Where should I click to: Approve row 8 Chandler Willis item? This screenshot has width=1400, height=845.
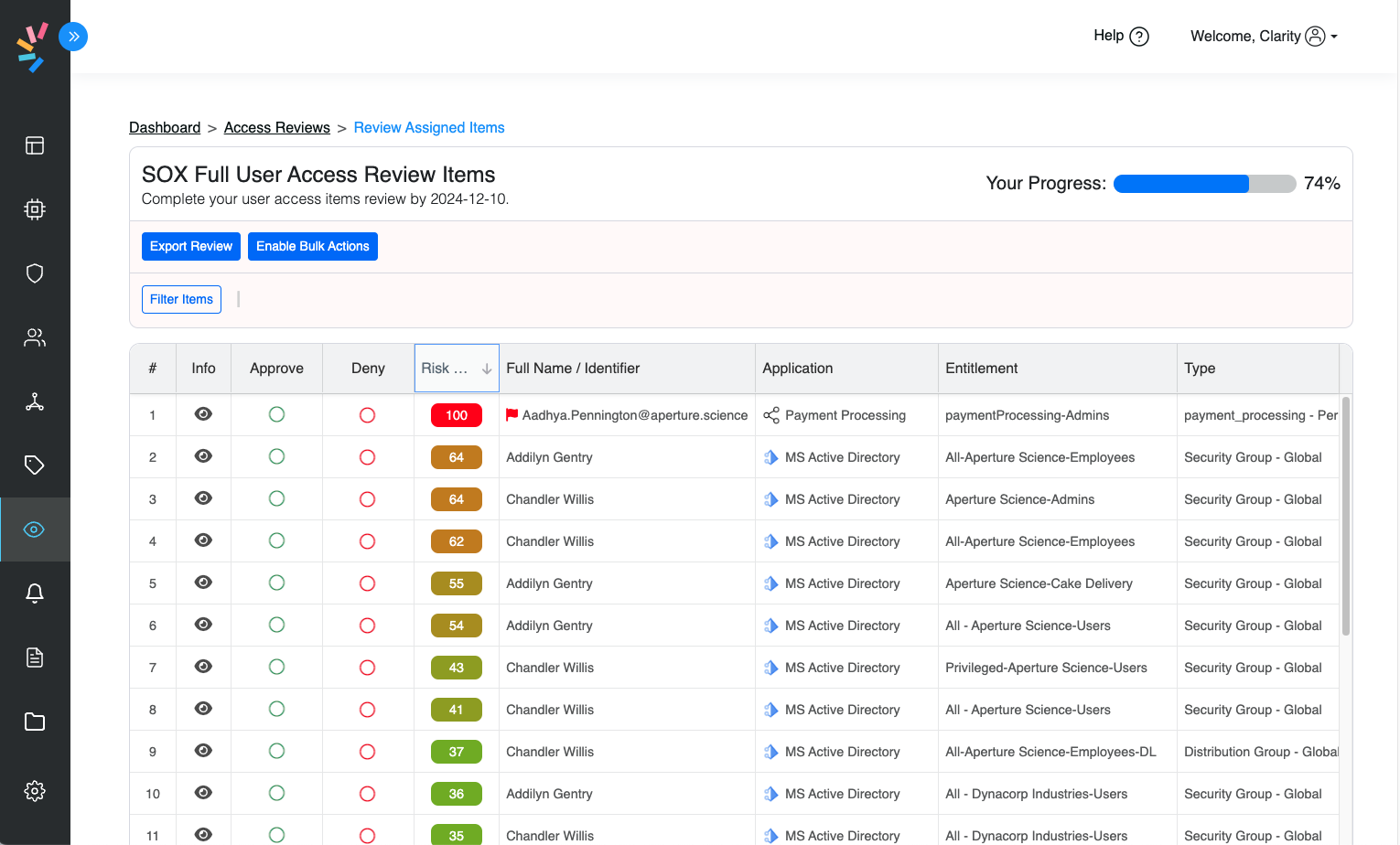(x=276, y=709)
